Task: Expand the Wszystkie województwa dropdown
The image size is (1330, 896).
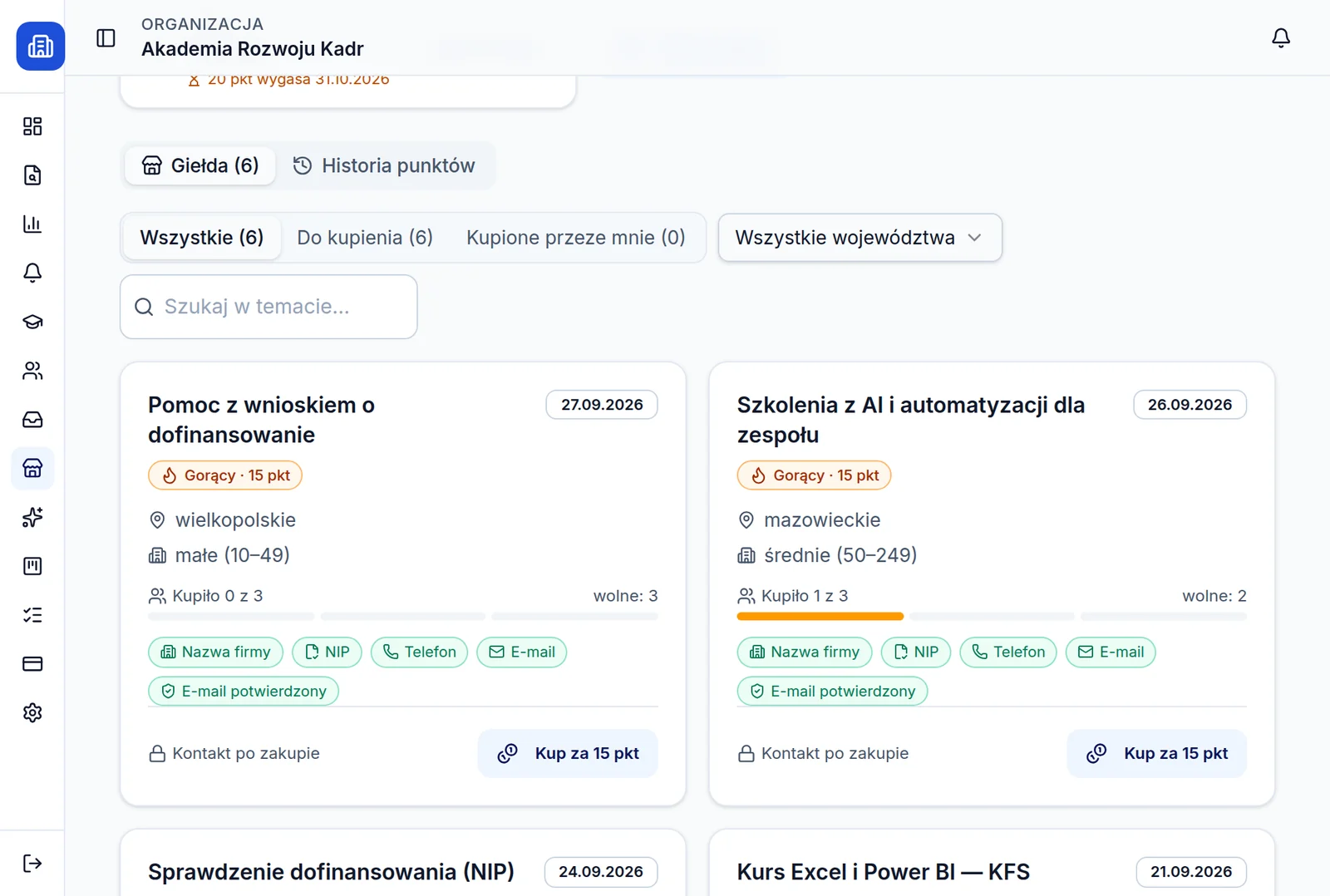Action: coord(860,238)
